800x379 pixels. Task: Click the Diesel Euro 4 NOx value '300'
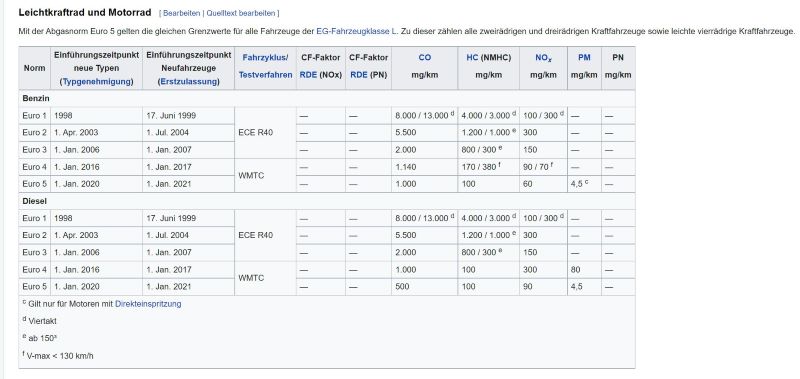click(x=530, y=269)
